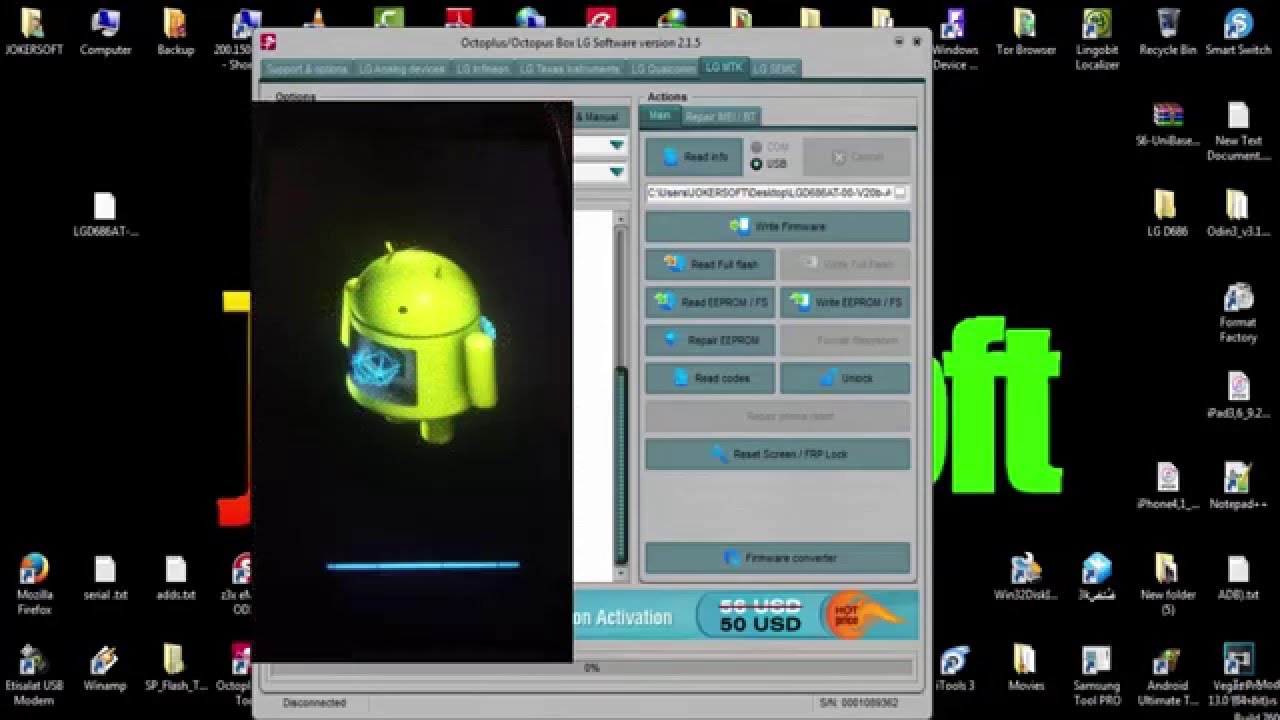This screenshot has height=720, width=1280.
Task: Launch Mozilla Firefox shortcut
Action: pos(35,584)
